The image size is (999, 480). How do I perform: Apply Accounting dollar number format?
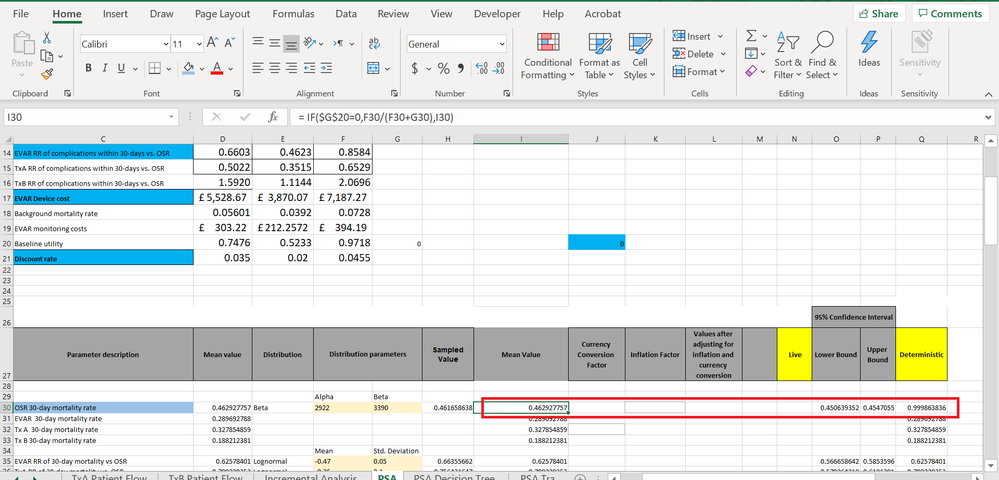coord(414,68)
